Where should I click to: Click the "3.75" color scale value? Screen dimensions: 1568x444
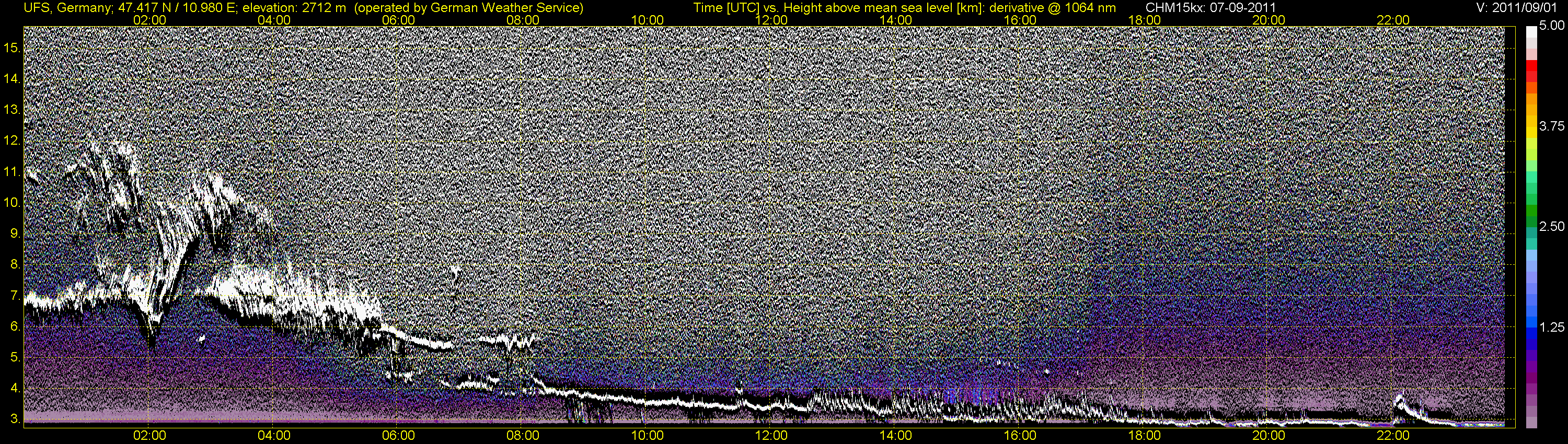point(1552,126)
